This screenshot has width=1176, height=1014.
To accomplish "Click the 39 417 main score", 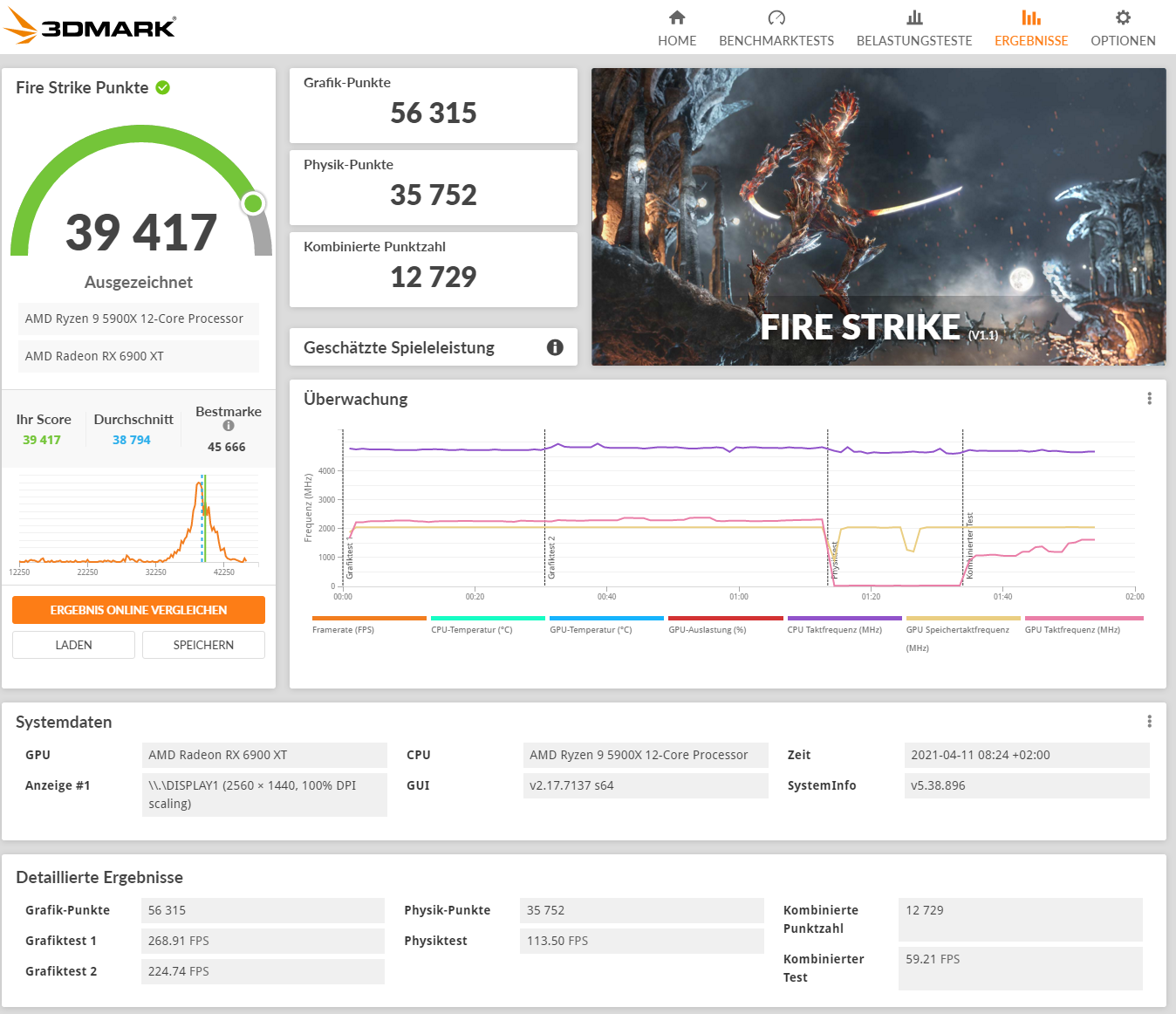I will [x=141, y=232].
